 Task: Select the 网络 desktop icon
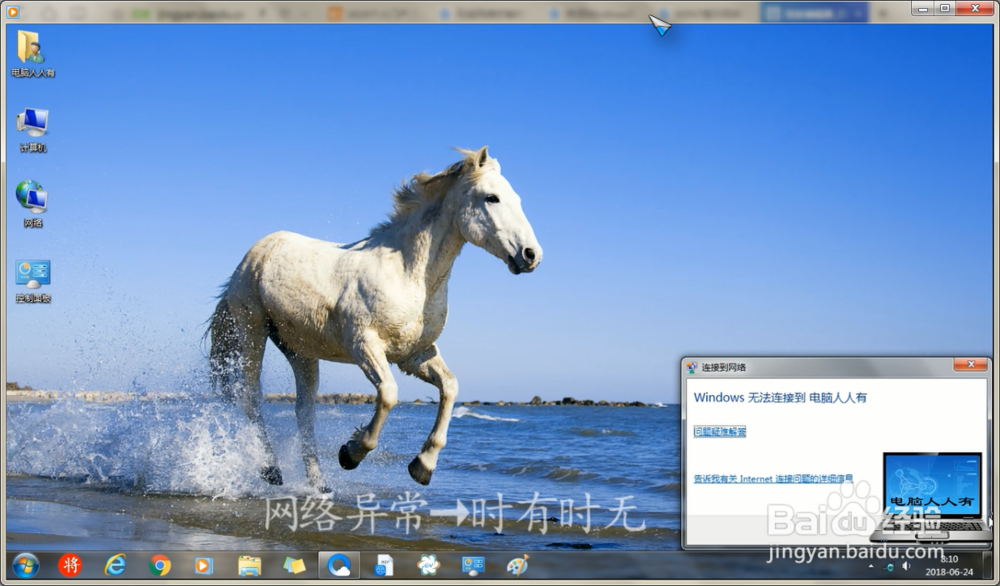pos(33,204)
